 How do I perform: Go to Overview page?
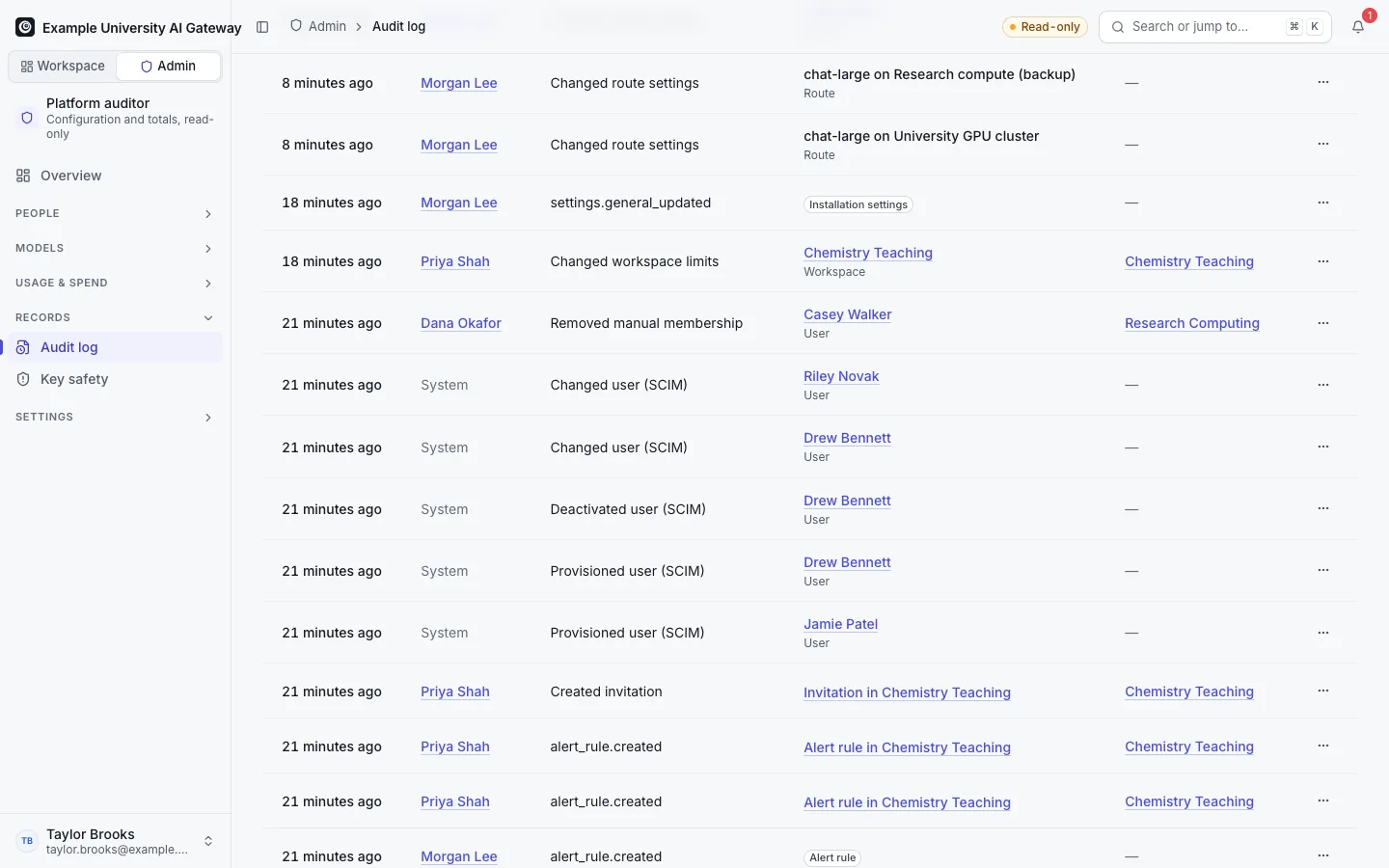(116, 176)
